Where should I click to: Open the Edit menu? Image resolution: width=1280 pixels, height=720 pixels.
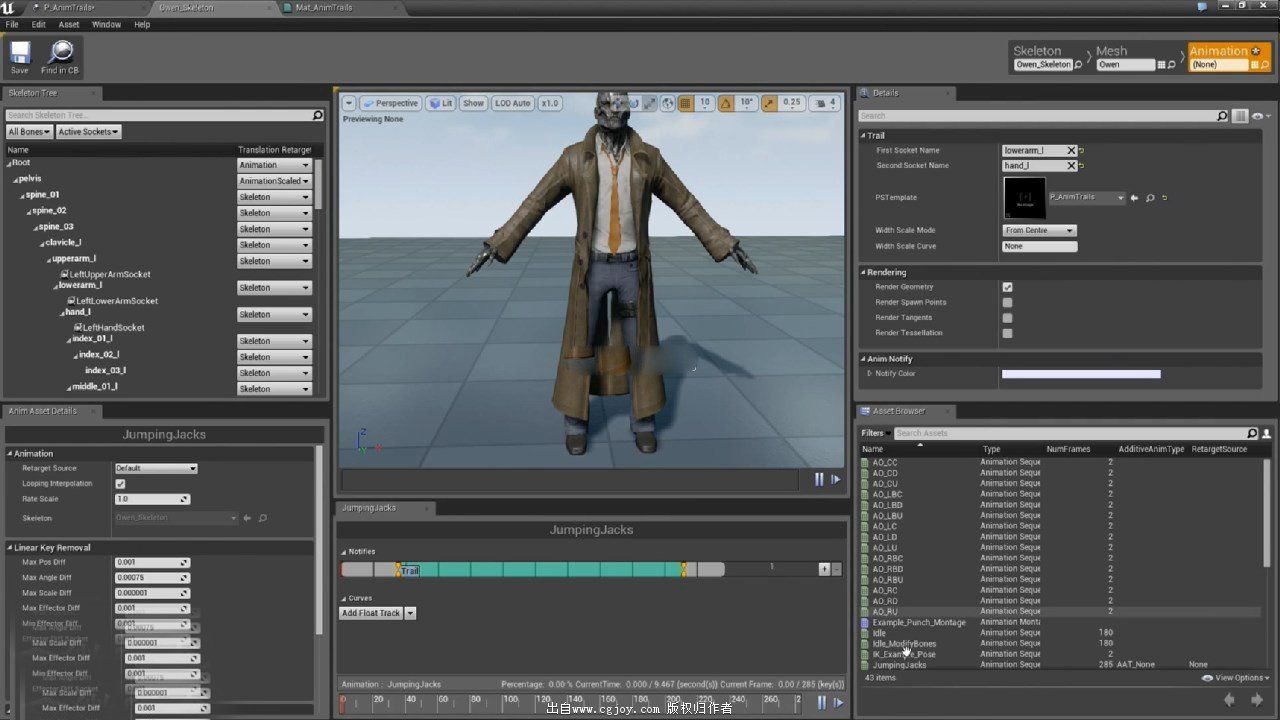point(39,24)
